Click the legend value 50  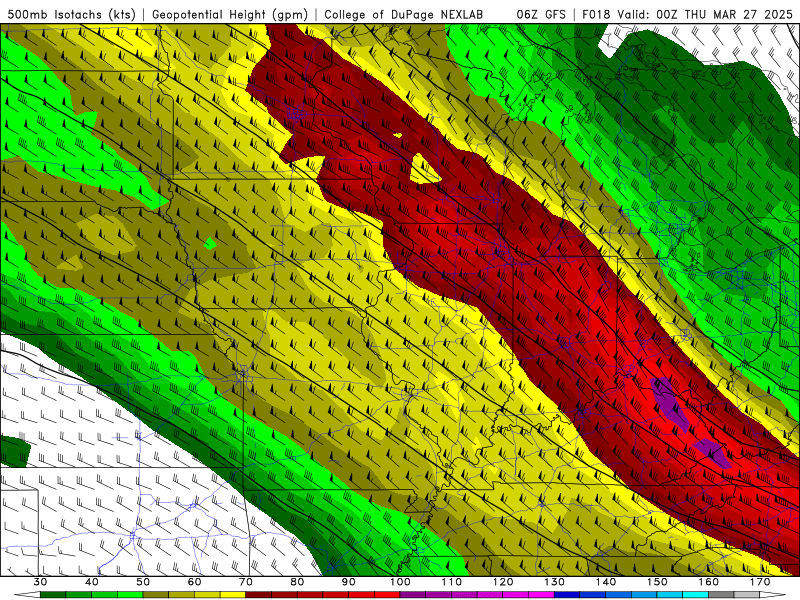[x=143, y=582]
